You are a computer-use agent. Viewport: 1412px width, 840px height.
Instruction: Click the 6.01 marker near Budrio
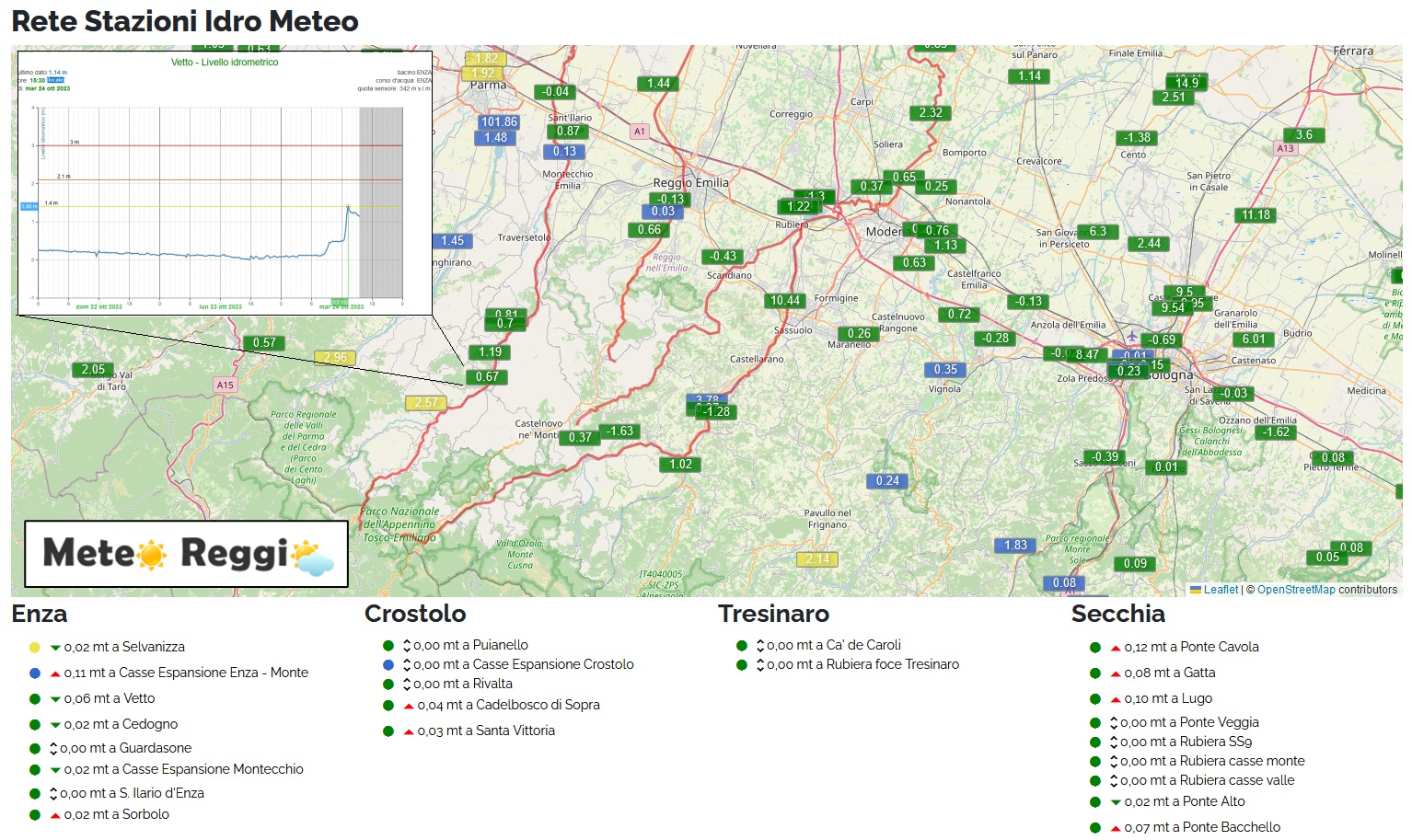(x=1253, y=339)
